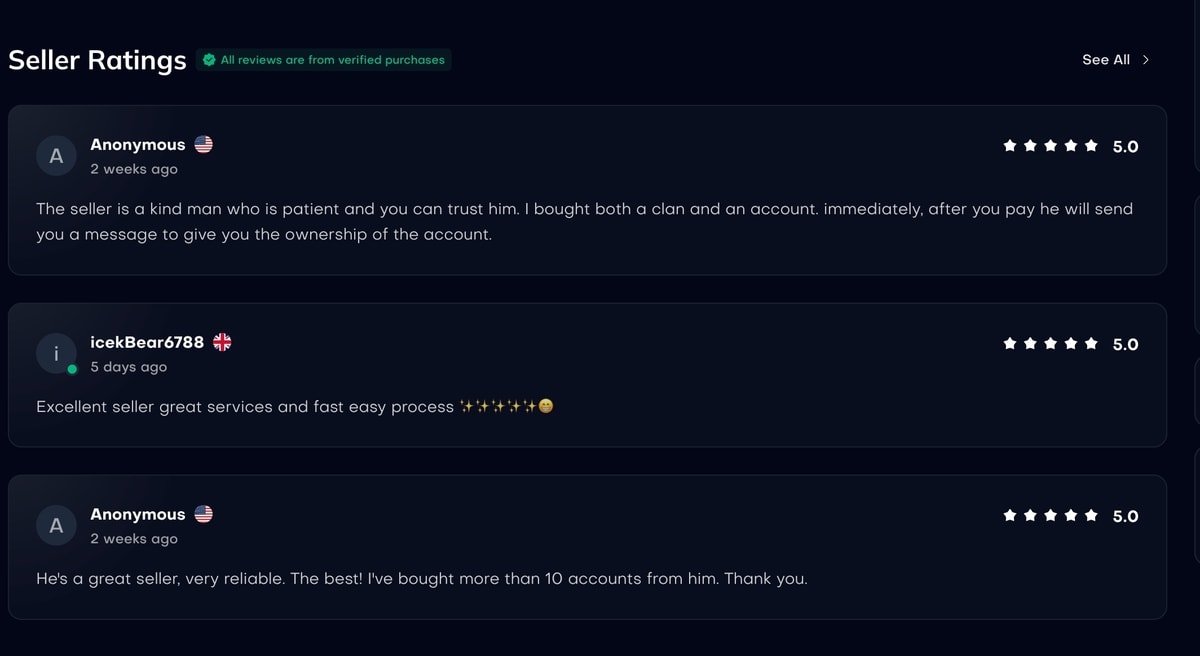
Task: Select the review mentioning clan and account
Action: coord(584,222)
